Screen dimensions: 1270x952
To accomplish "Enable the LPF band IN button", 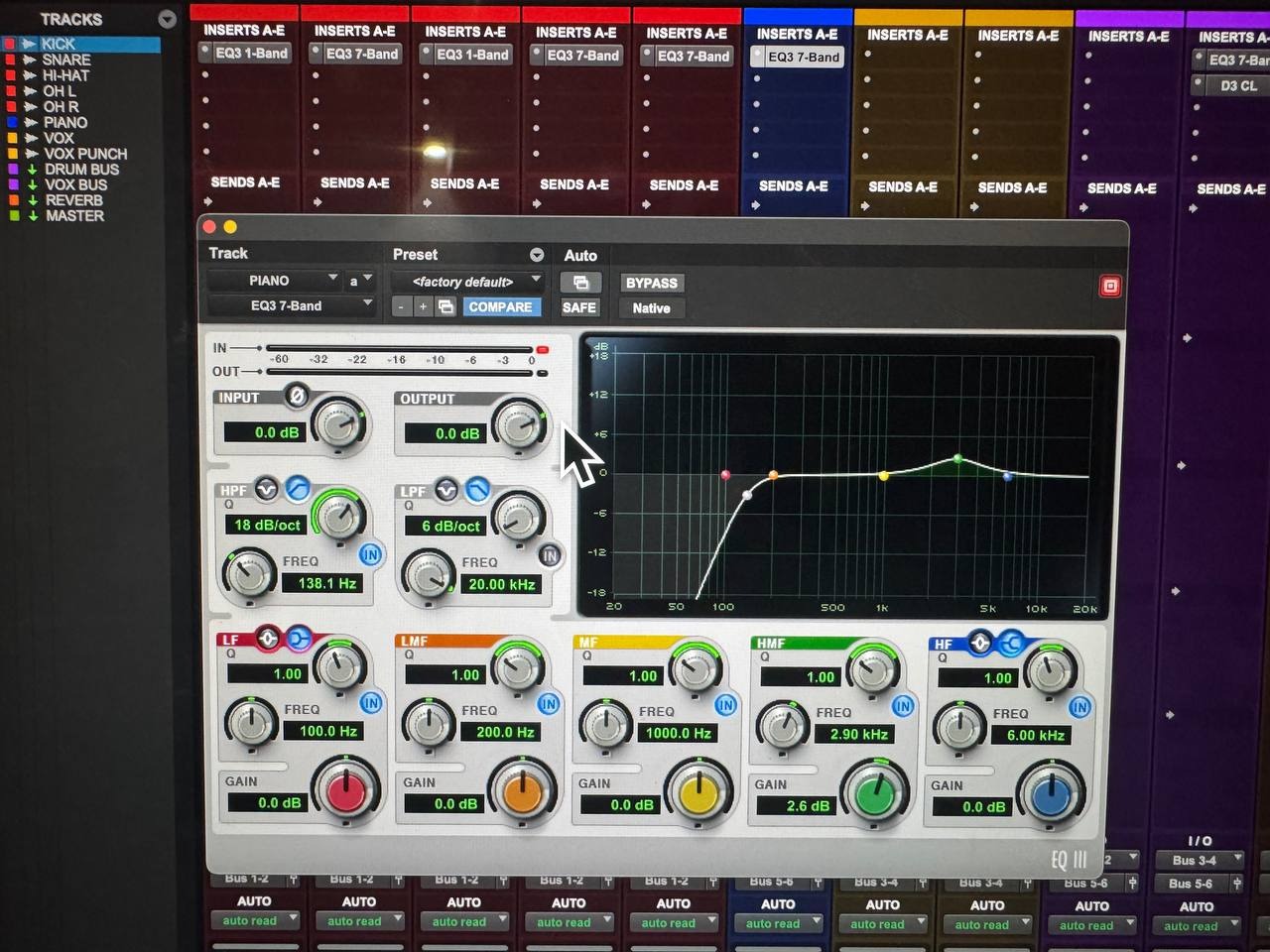I will [x=549, y=555].
